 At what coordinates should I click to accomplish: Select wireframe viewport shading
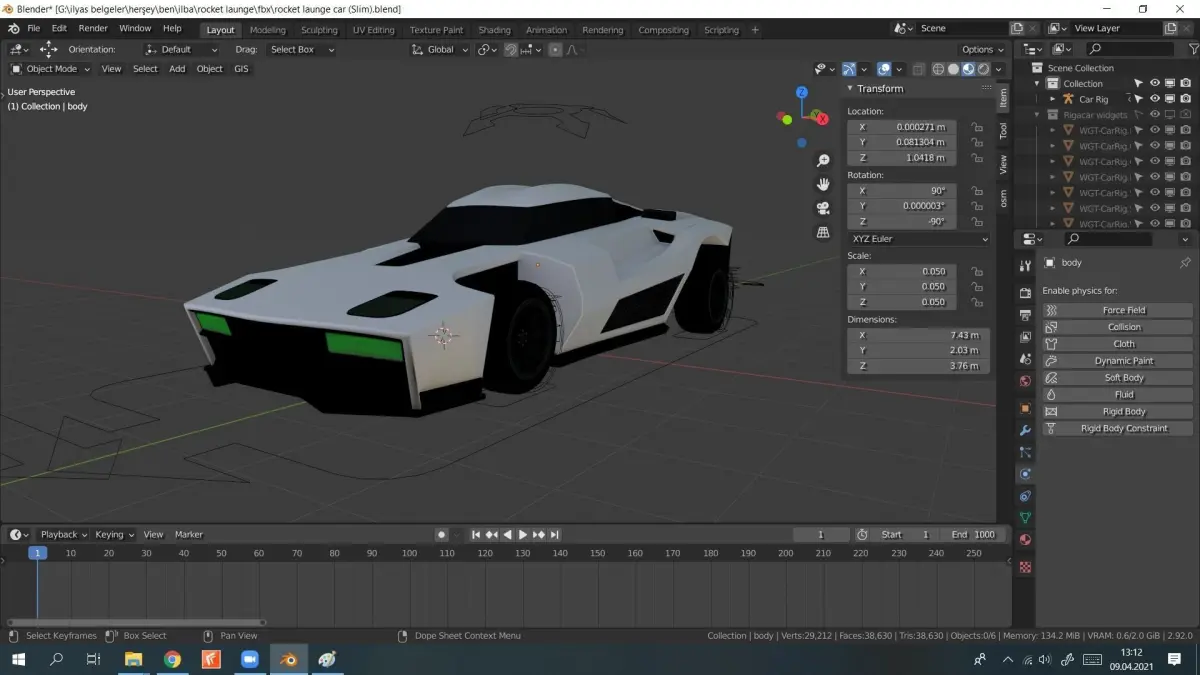point(938,69)
